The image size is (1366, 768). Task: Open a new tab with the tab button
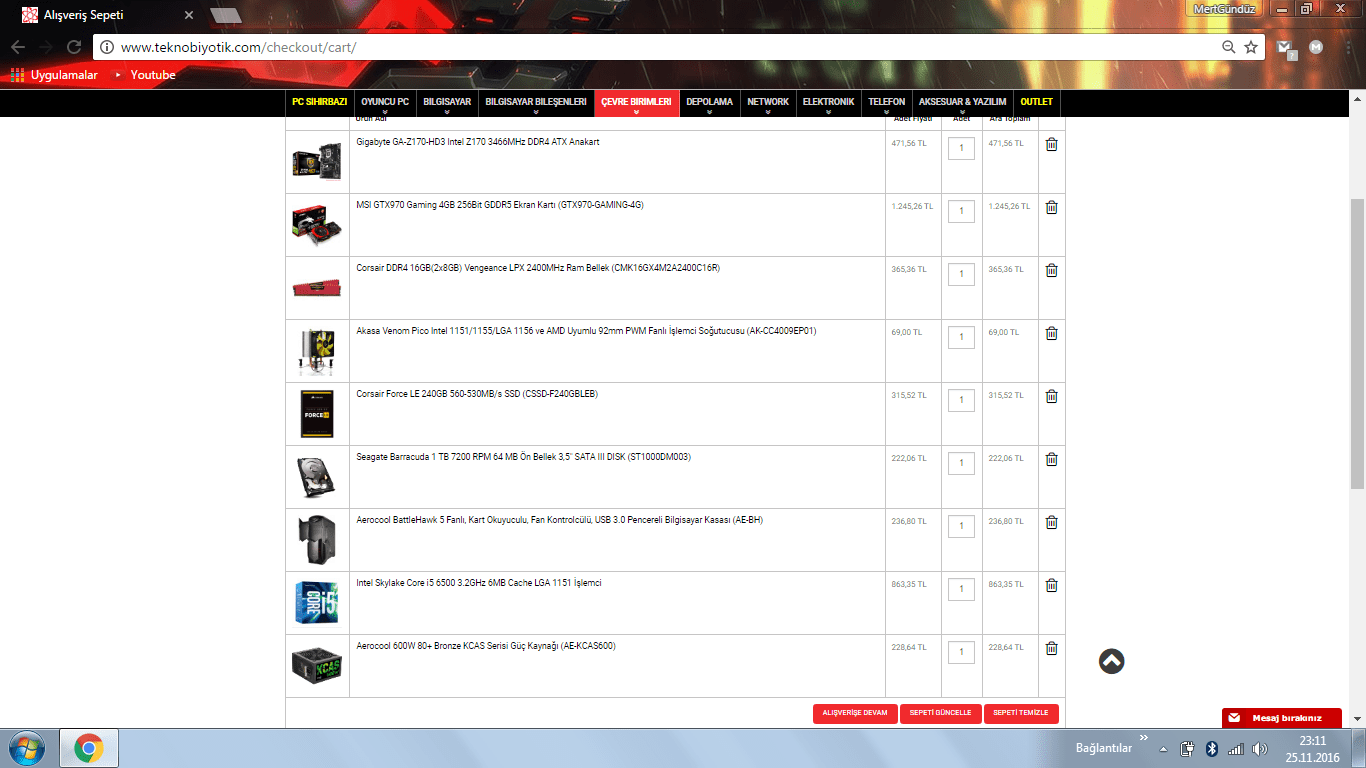(226, 16)
